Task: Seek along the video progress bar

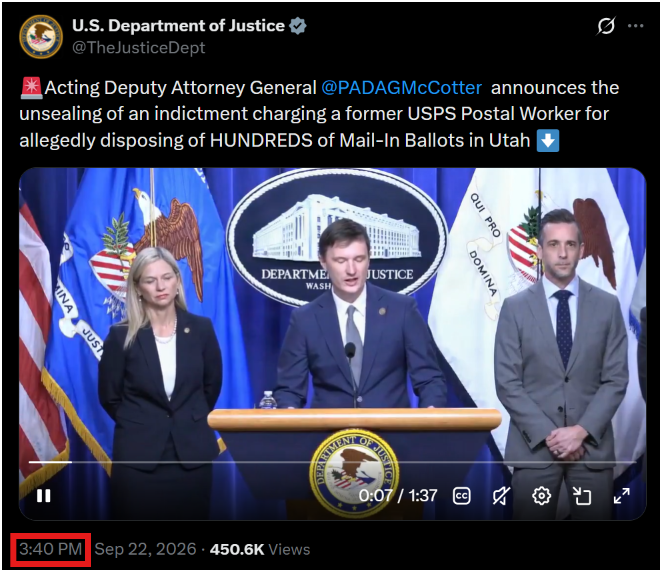Action: point(332,462)
